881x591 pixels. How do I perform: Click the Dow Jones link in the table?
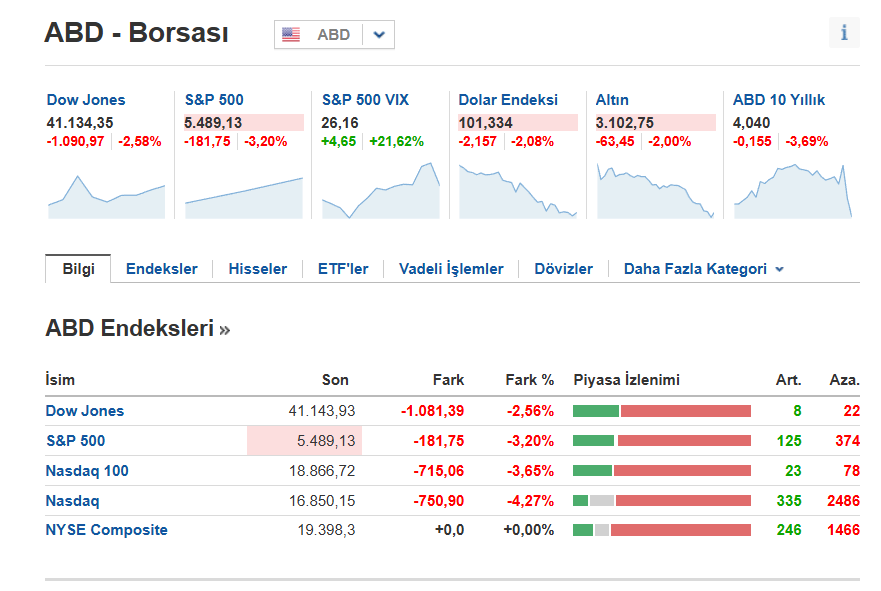coord(85,411)
